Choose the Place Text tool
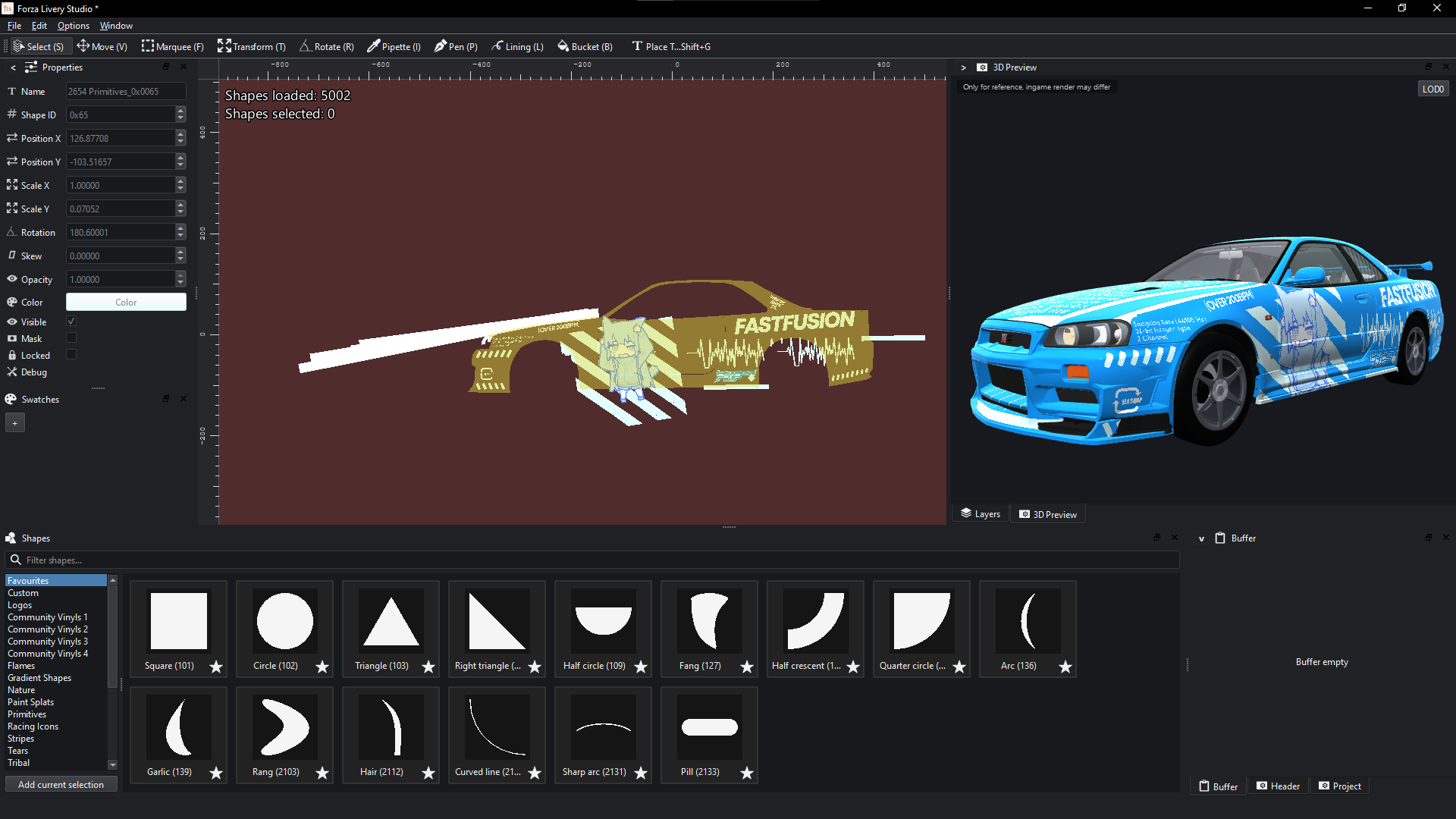Viewport: 1456px width, 819px height. point(671,46)
